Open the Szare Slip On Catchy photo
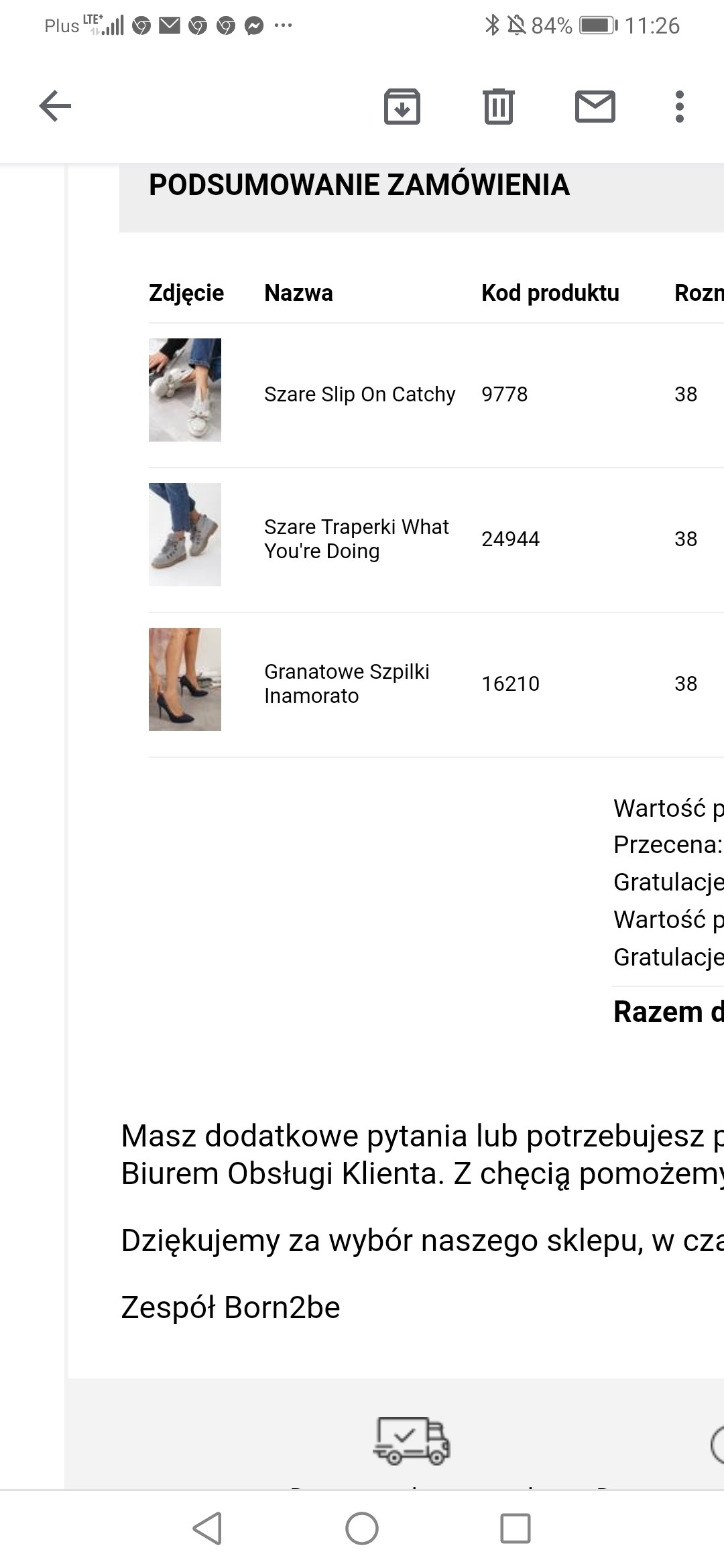This screenshot has height=1568, width=724. click(185, 390)
